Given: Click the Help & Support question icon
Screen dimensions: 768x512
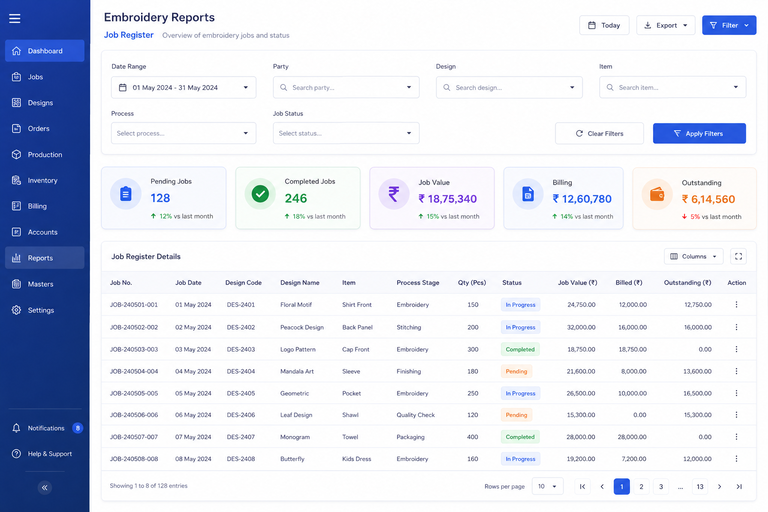Looking at the screenshot, I should pos(16,454).
